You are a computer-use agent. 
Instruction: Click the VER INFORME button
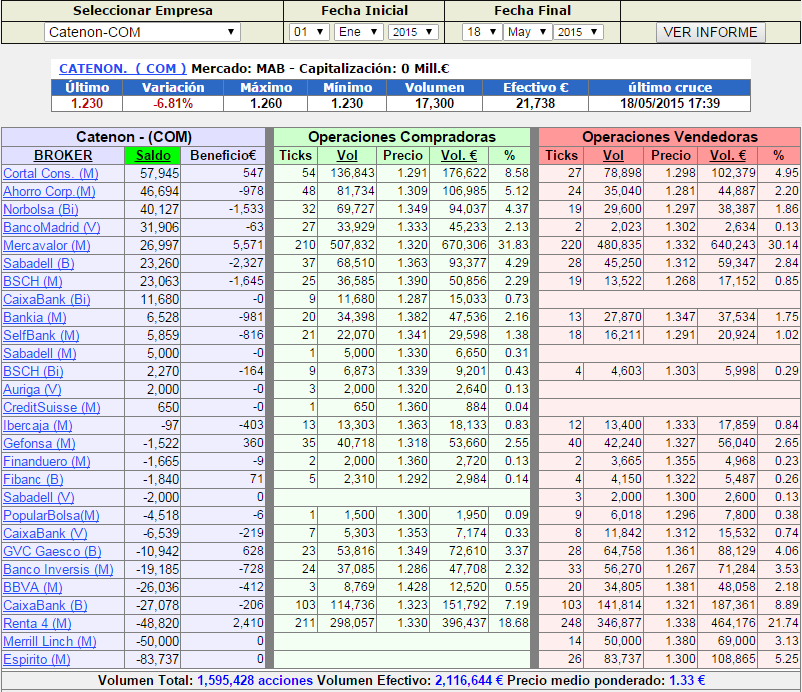pyautogui.click(x=711, y=32)
